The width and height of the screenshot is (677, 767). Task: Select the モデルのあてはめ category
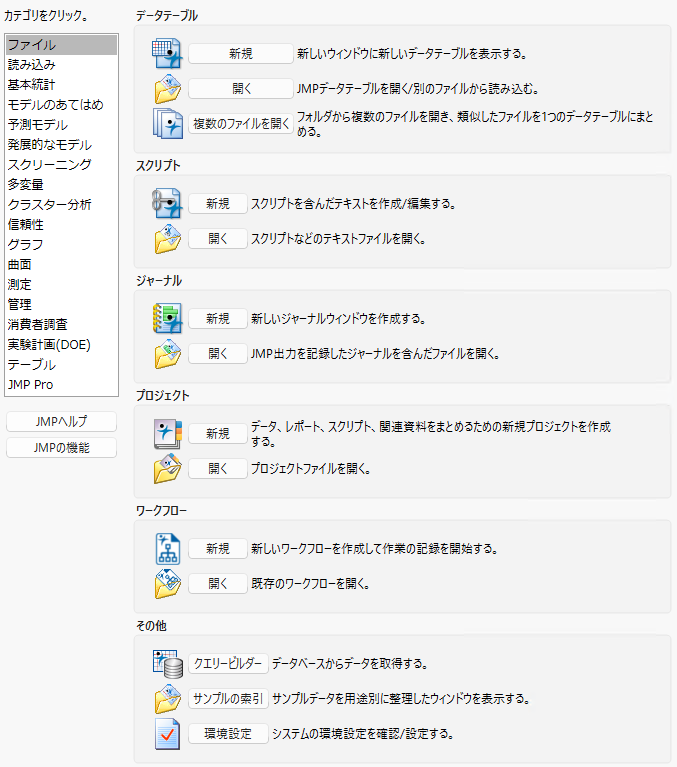[x=62, y=105]
